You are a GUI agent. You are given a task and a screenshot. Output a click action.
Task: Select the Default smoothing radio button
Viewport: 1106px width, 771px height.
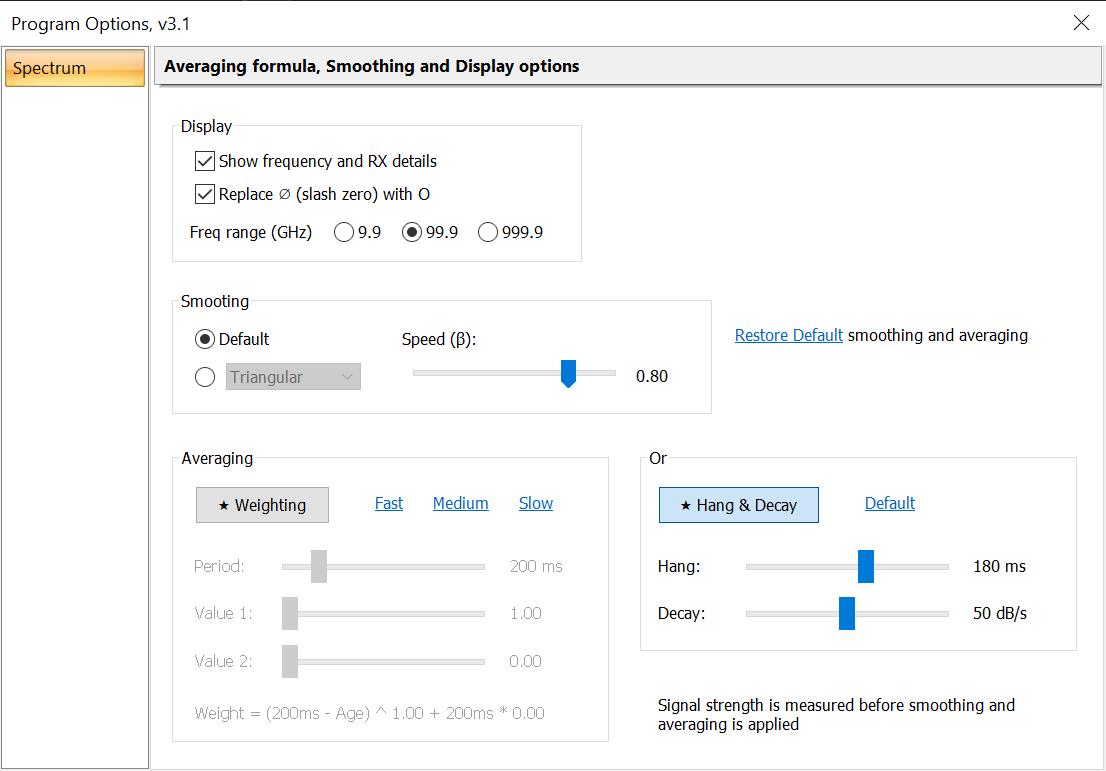(x=205, y=339)
